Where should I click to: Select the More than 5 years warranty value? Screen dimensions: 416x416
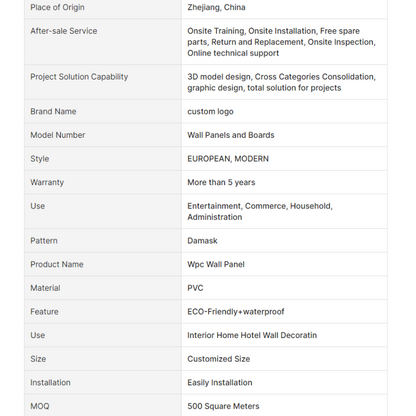point(221,182)
